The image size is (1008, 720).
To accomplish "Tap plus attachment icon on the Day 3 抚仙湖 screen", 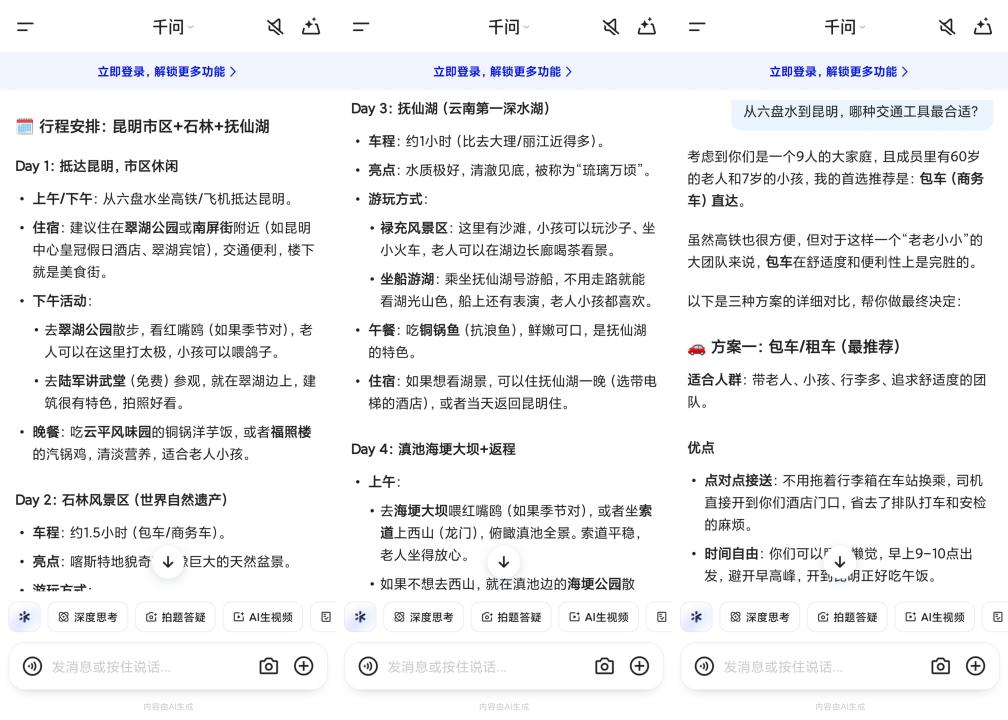I will (639, 666).
